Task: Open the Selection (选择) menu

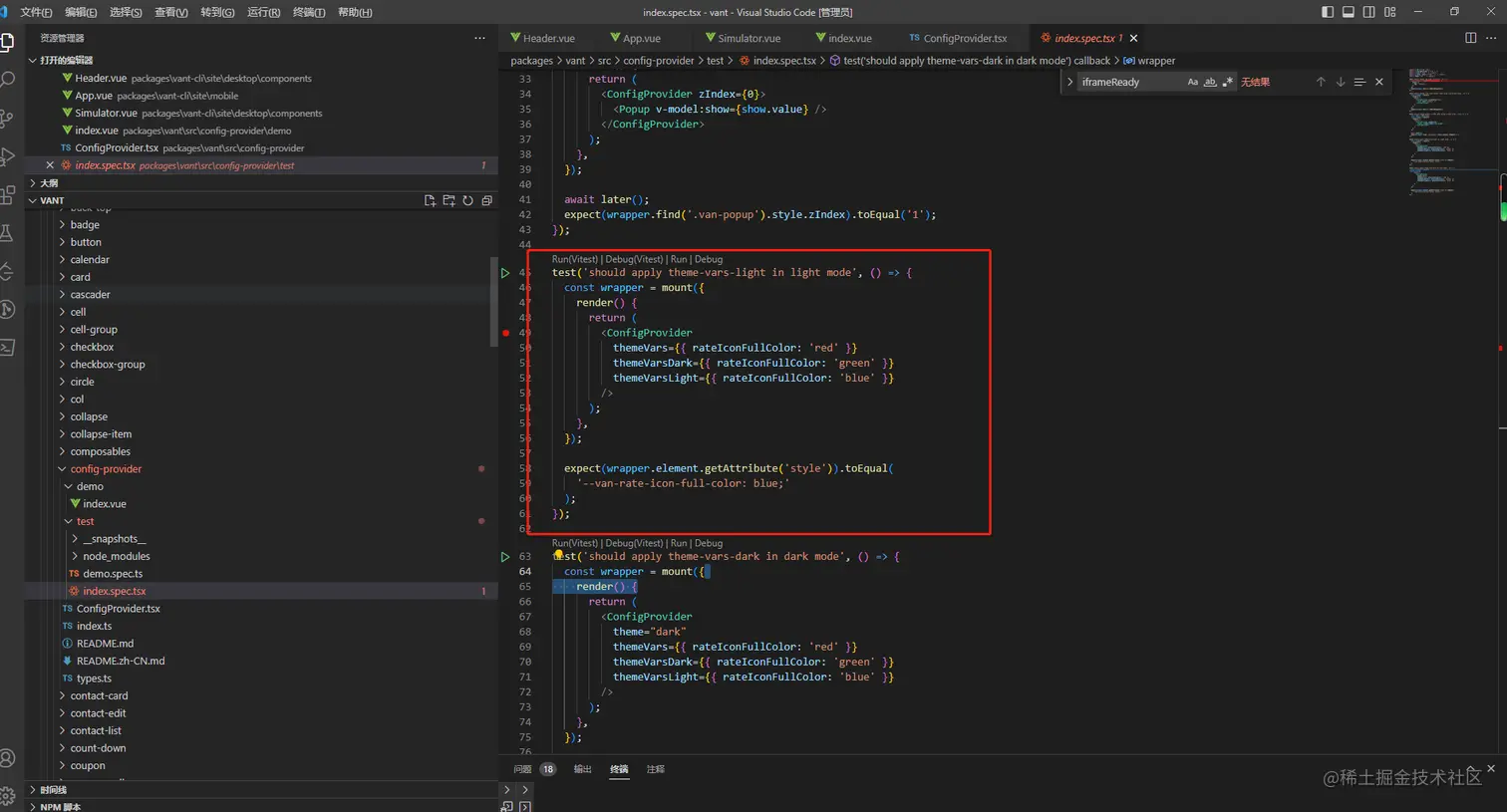Action: [126, 12]
